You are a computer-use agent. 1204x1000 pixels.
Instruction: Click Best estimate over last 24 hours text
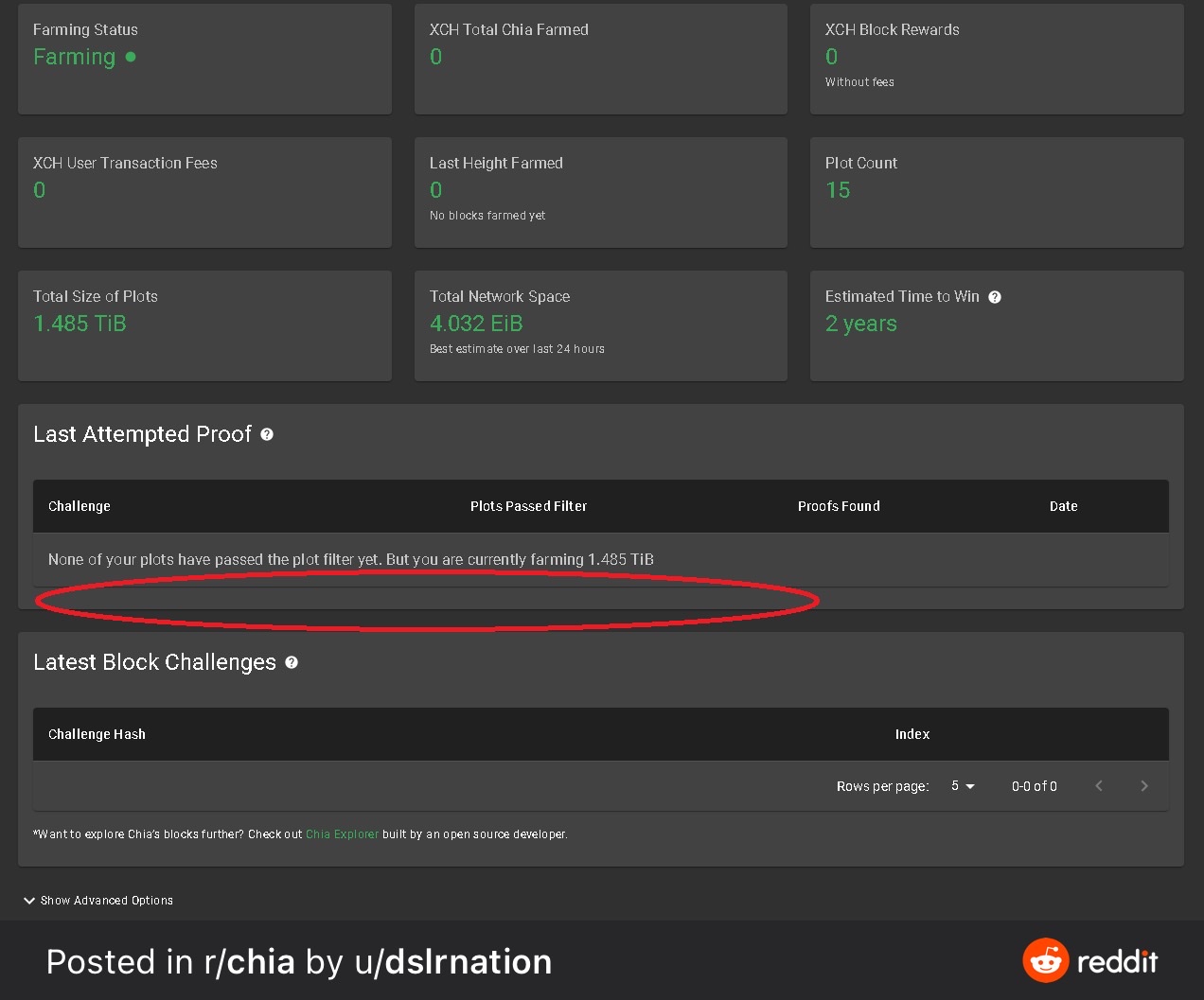pyautogui.click(x=517, y=349)
